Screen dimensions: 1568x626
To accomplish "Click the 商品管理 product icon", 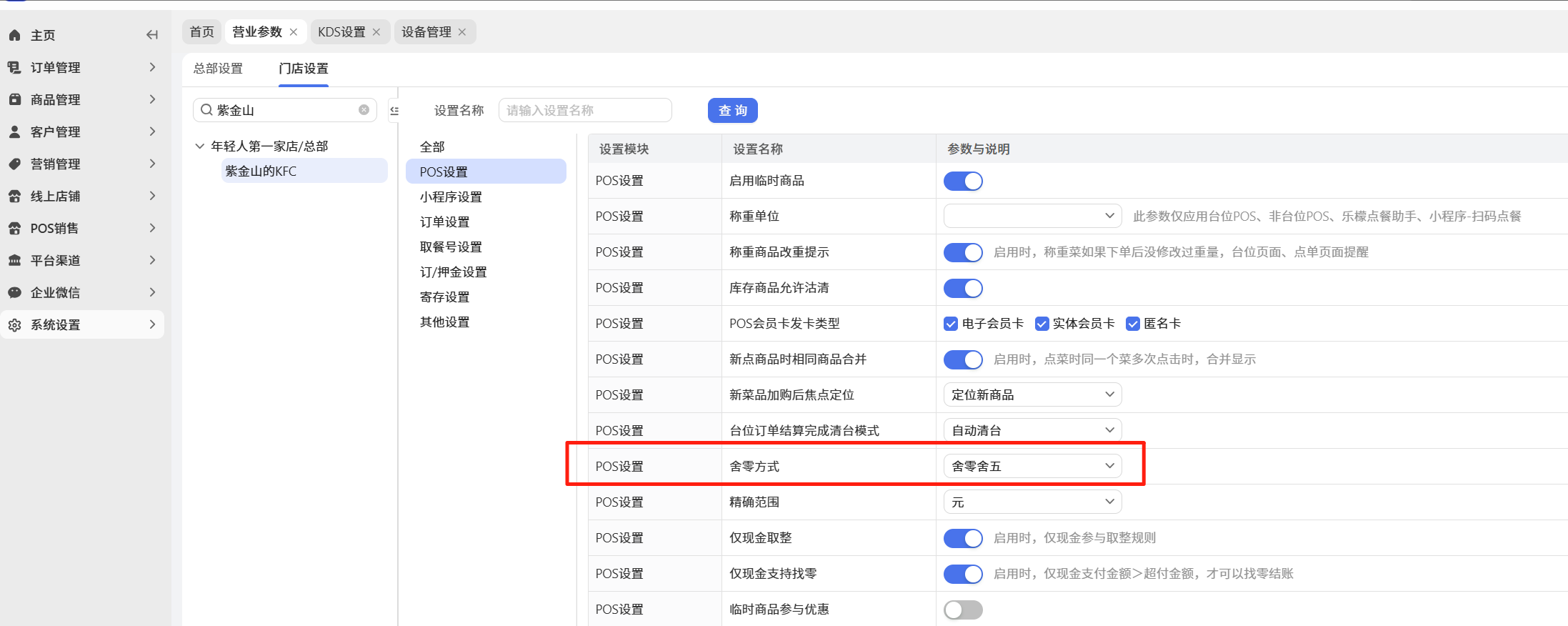I will tap(14, 99).
